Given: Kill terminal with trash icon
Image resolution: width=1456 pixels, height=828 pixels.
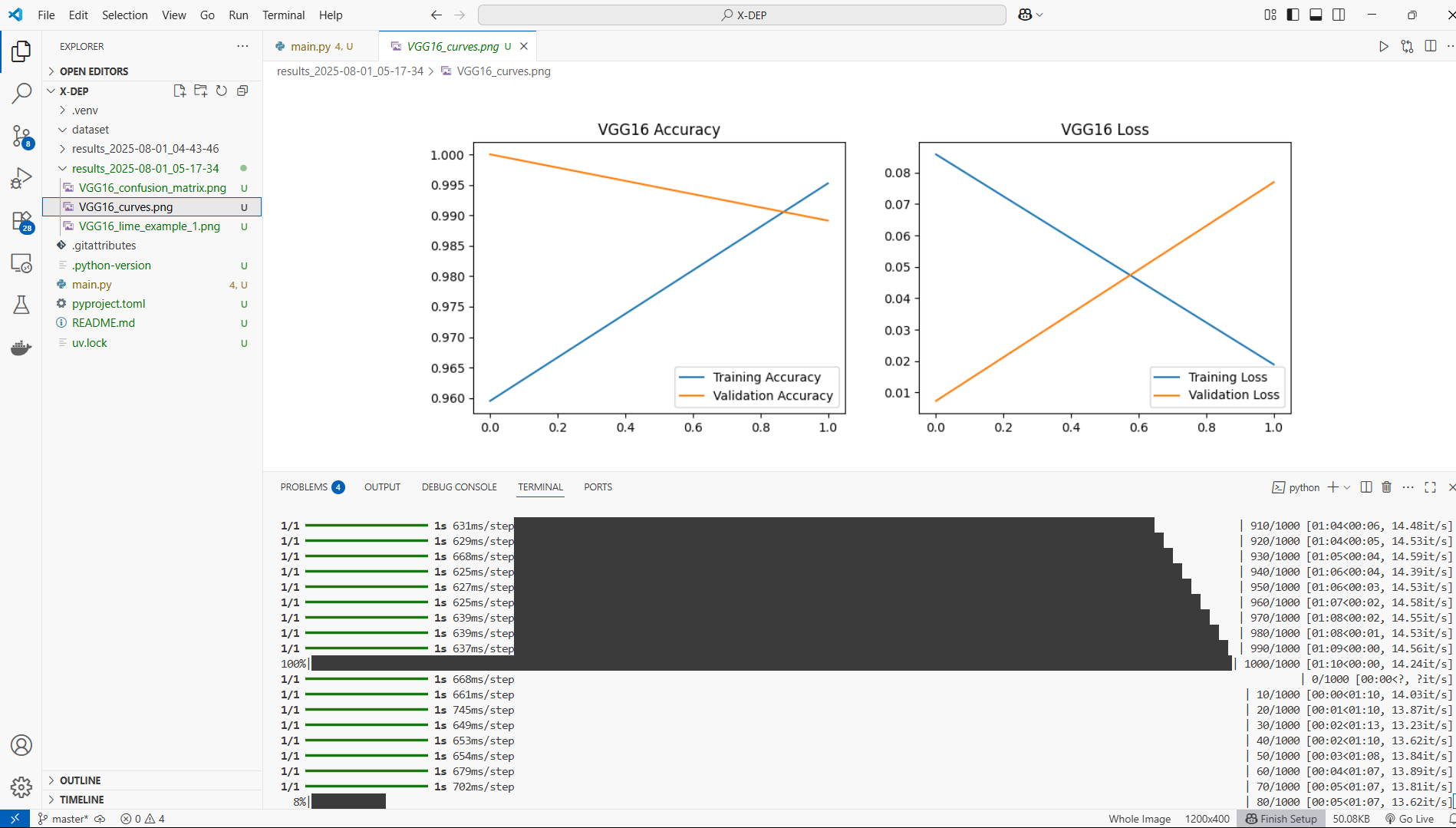Looking at the screenshot, I should (1386, 487).
